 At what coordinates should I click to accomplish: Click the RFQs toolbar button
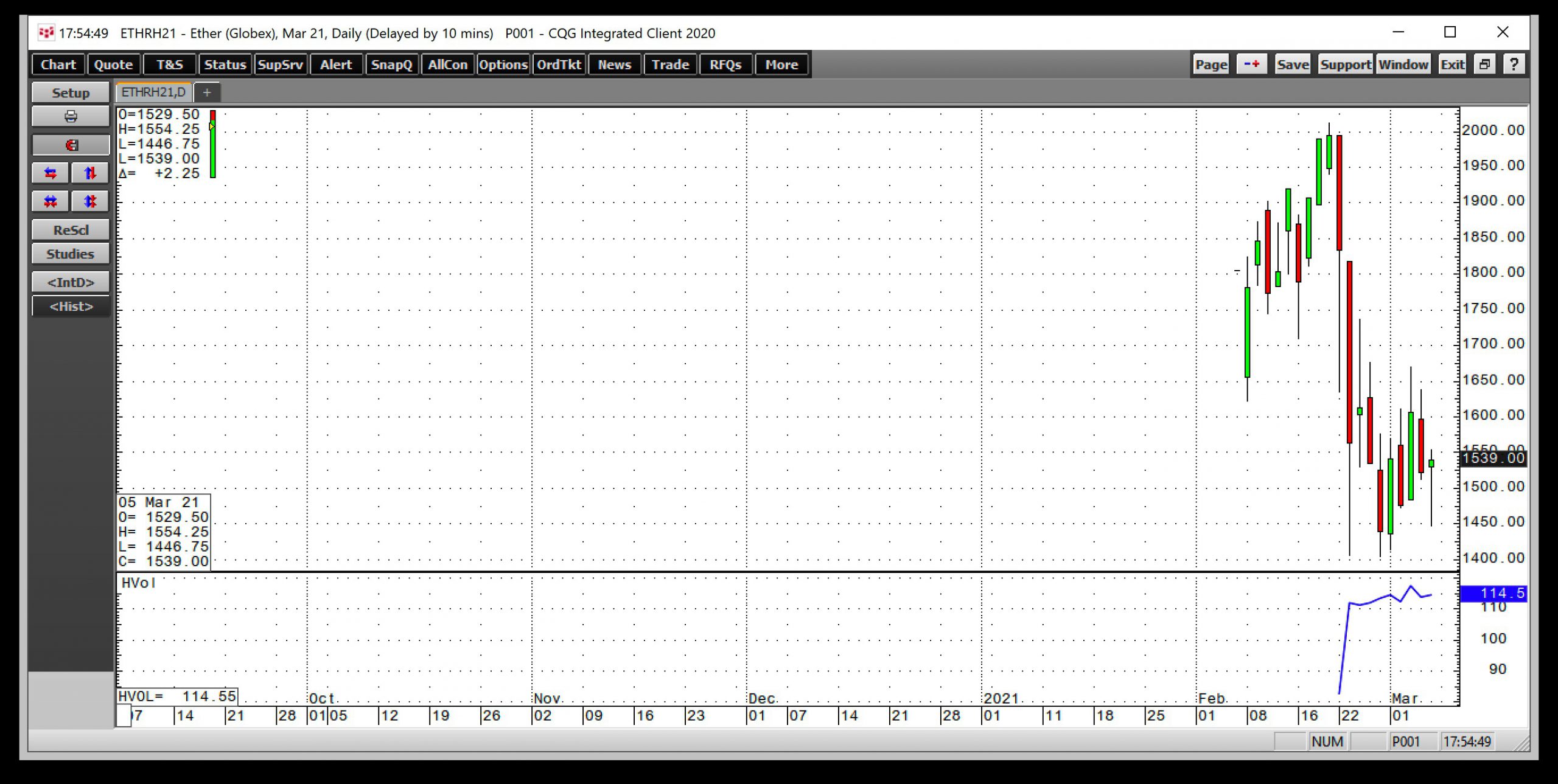coord(725,64)
